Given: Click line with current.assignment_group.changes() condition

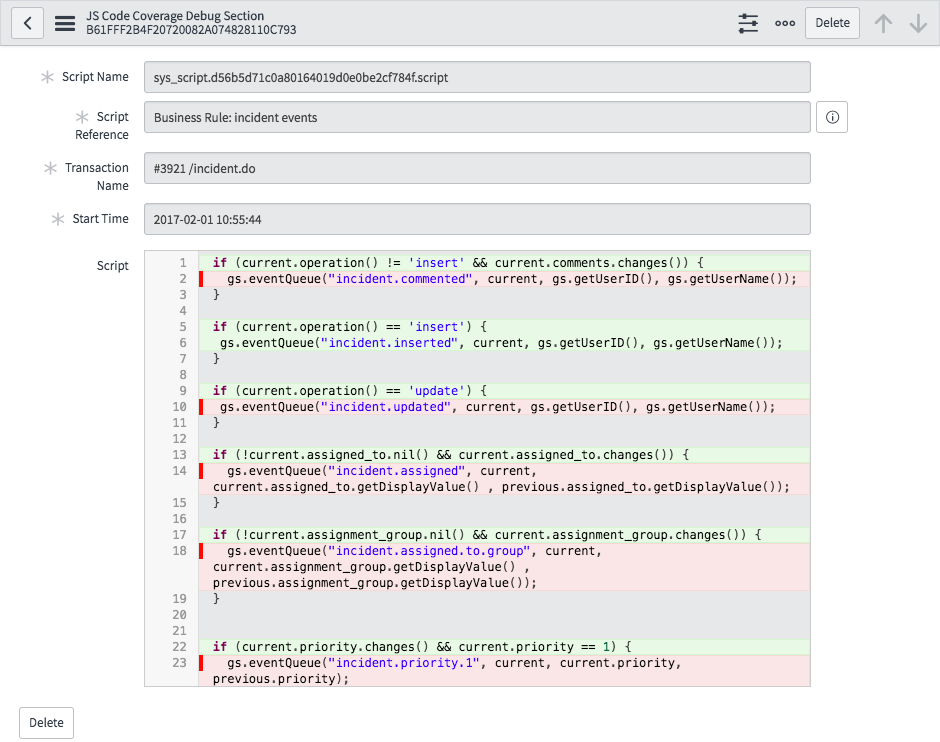Looking at the screenshot, I should point(504,535).
